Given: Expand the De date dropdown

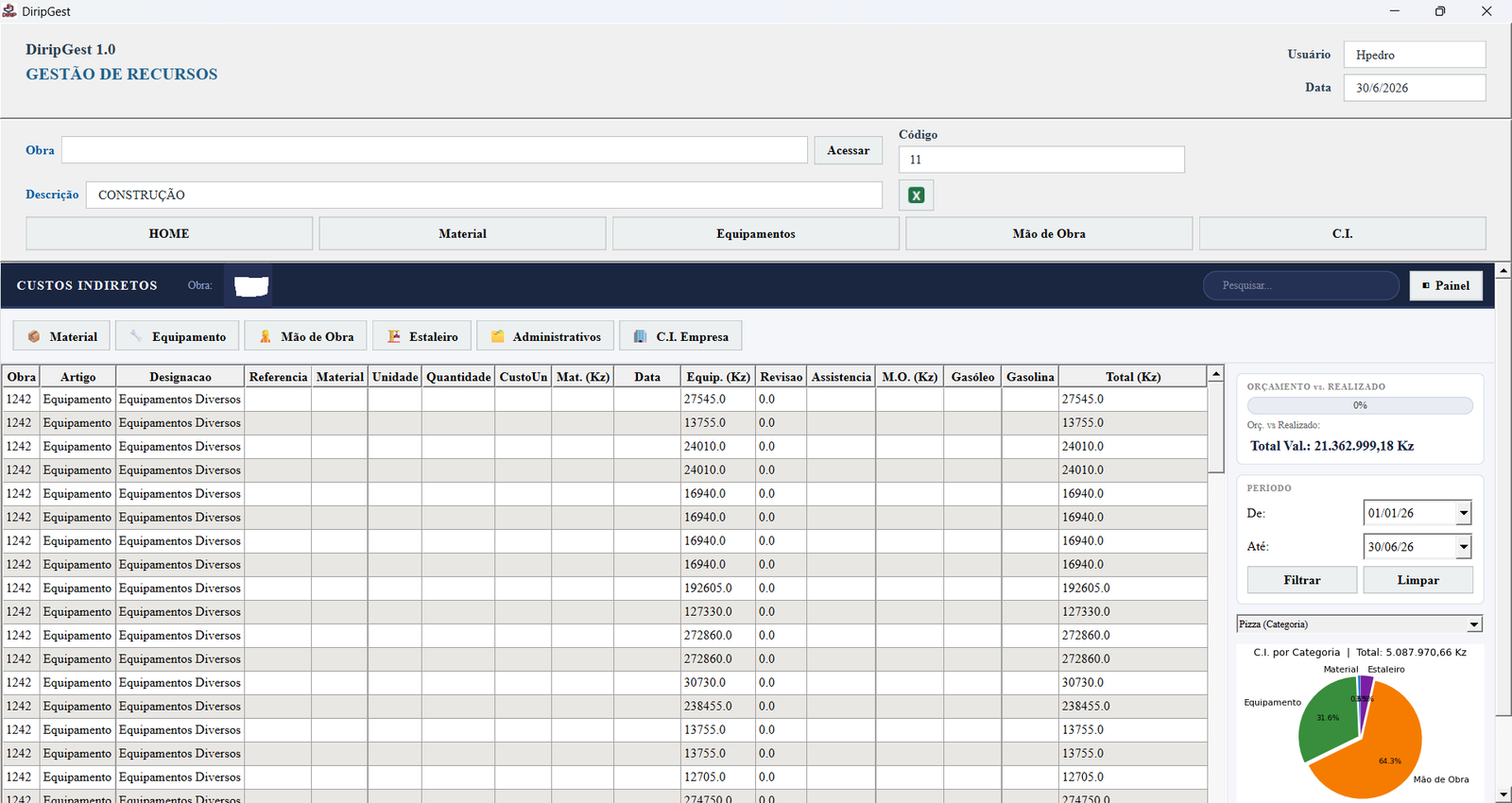Looking at the screenshot, I should (1463, 513).
